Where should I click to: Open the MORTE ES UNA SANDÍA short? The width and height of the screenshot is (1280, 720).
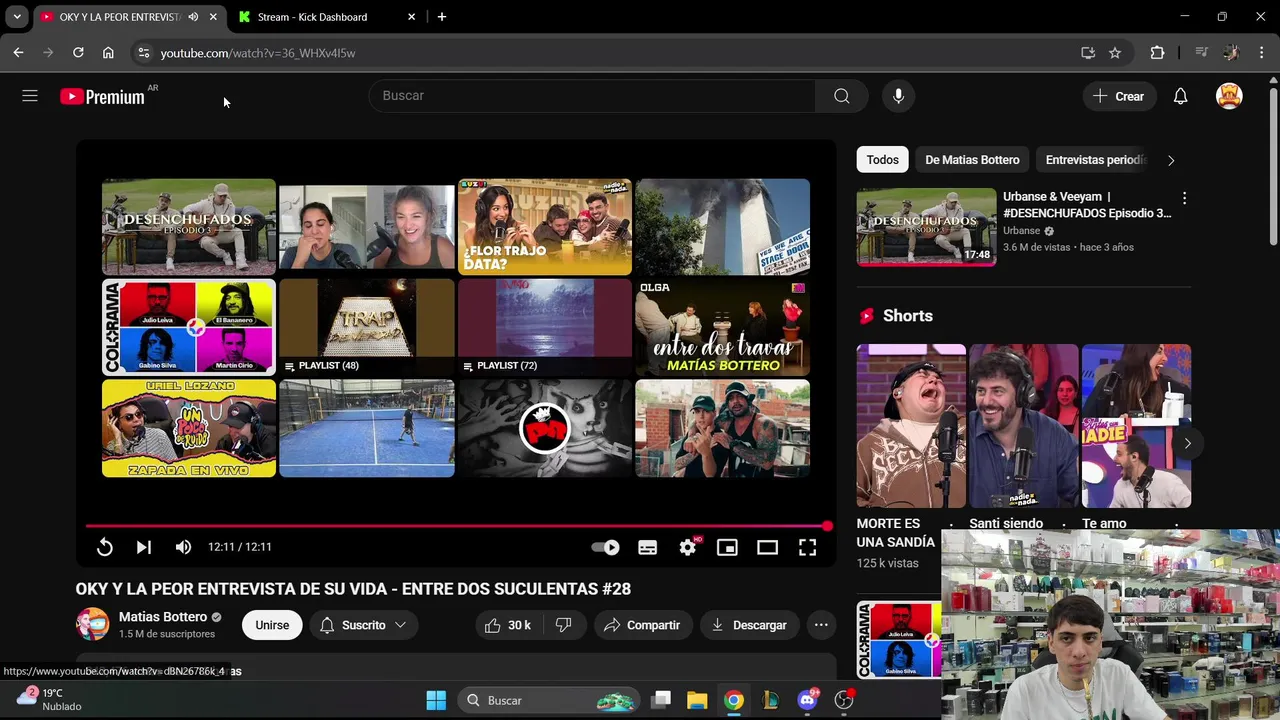pyautogui.click(x=911, y=426)
